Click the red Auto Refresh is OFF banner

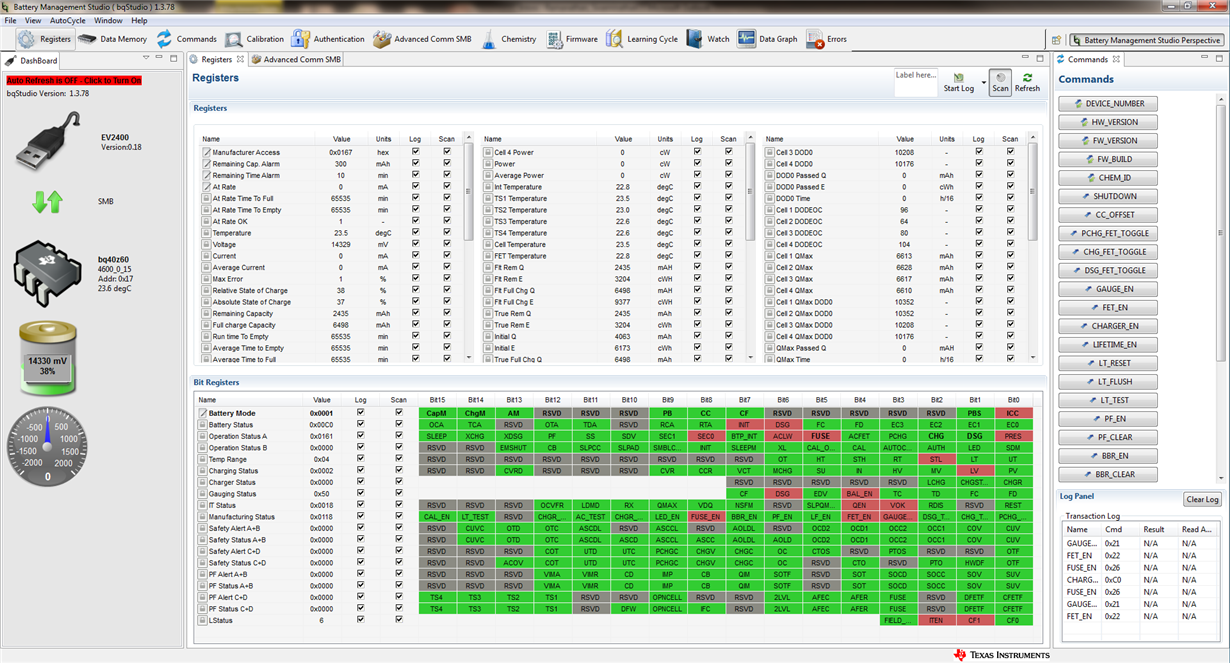(x=74, y=80)
